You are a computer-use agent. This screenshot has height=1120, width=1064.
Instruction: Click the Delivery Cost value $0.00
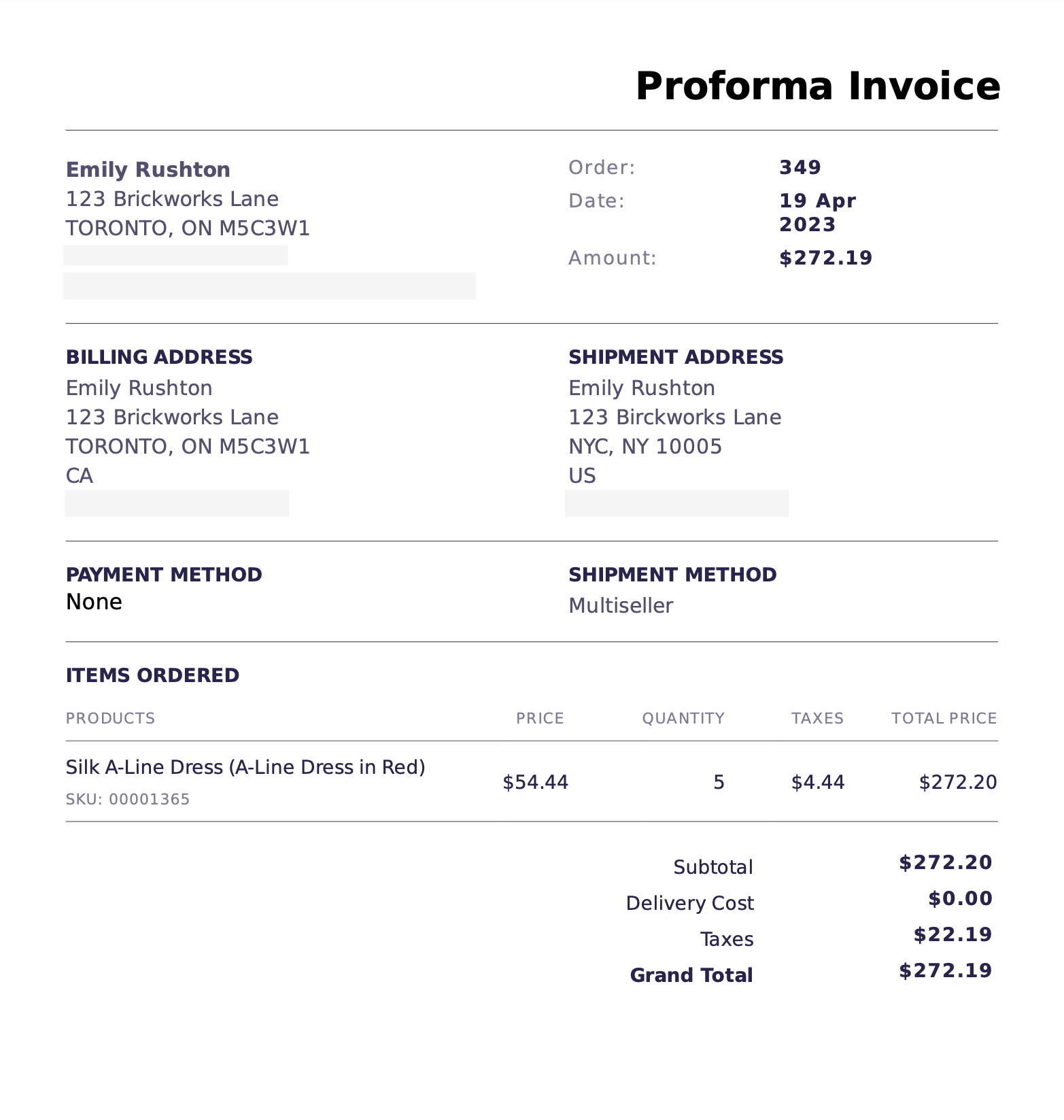[959, 898]
